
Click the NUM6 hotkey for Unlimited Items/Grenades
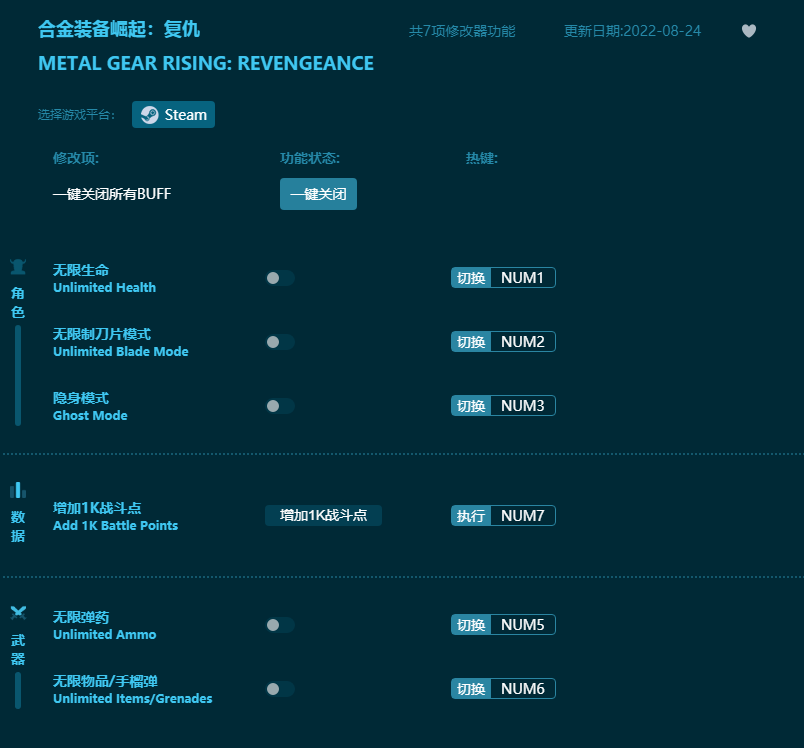click(x=522, y=689)
